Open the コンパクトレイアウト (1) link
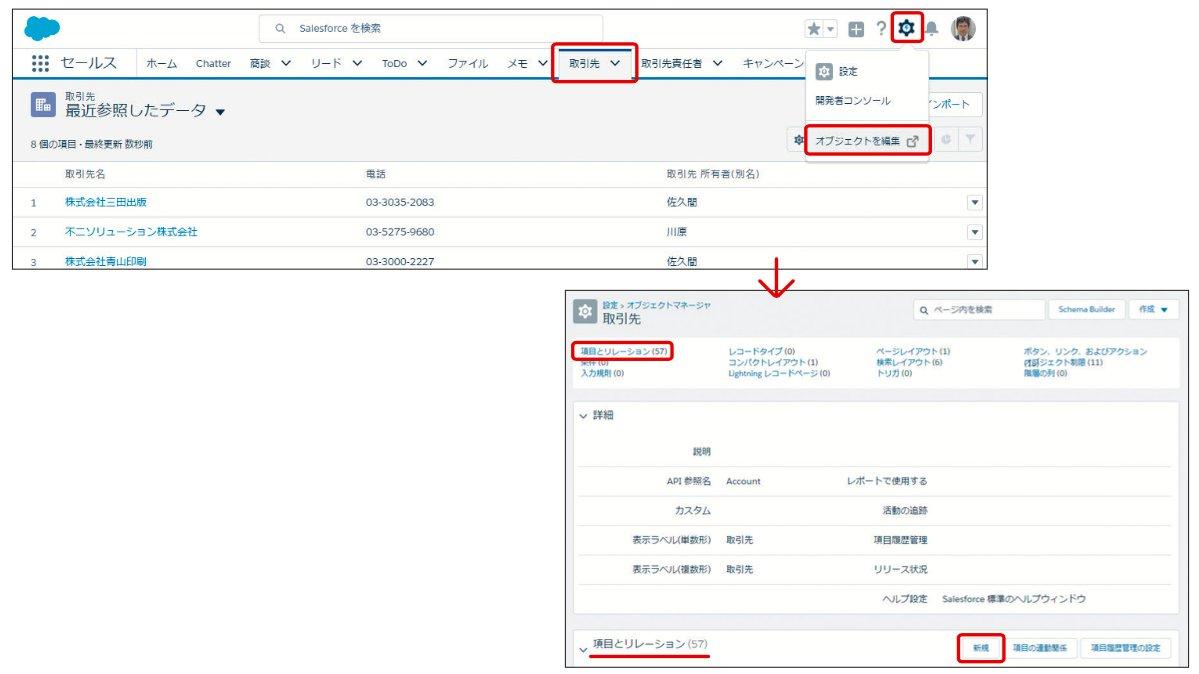 pyautogui.click(x=773, y=363)
